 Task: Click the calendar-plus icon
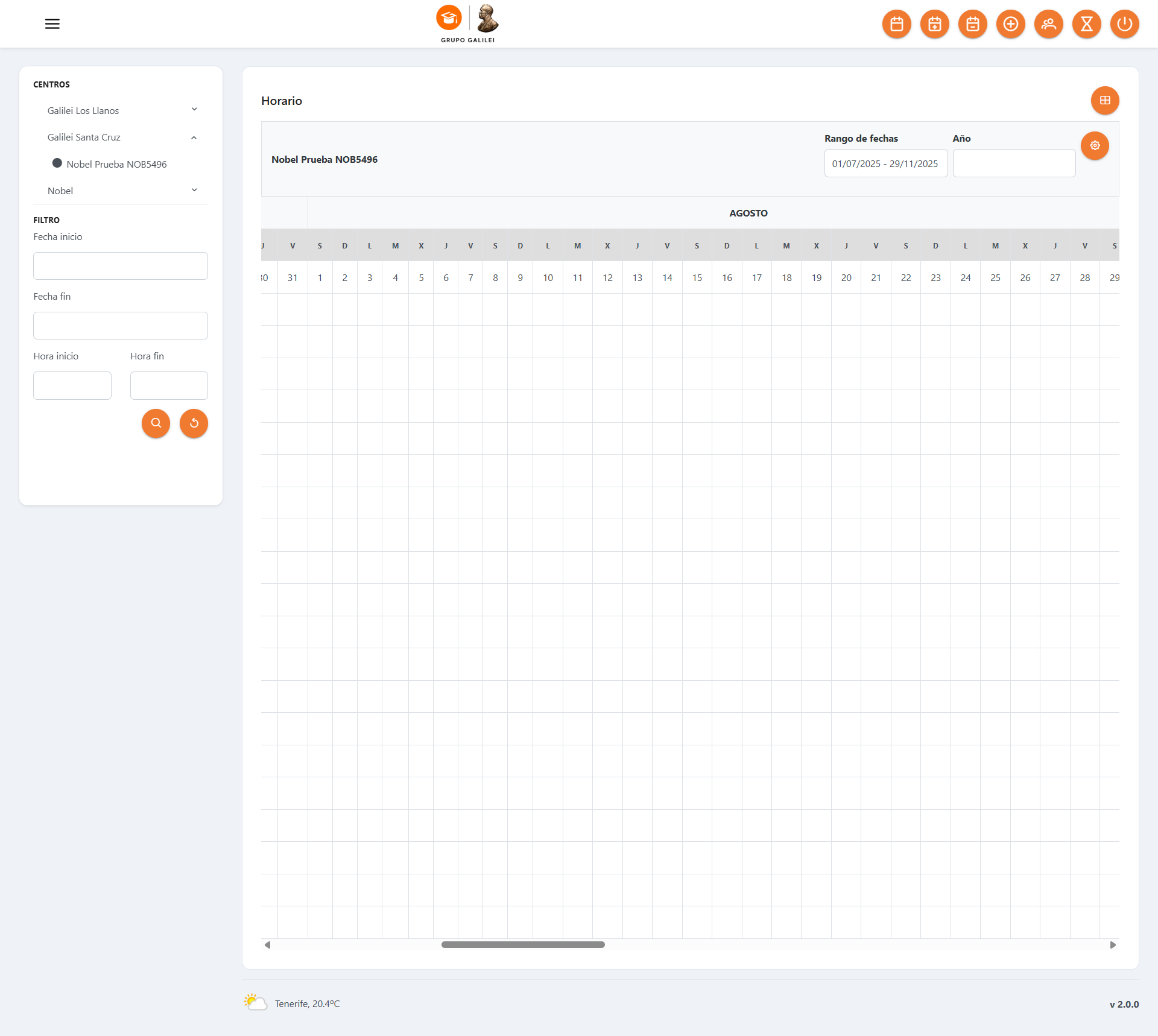[935, 24]
